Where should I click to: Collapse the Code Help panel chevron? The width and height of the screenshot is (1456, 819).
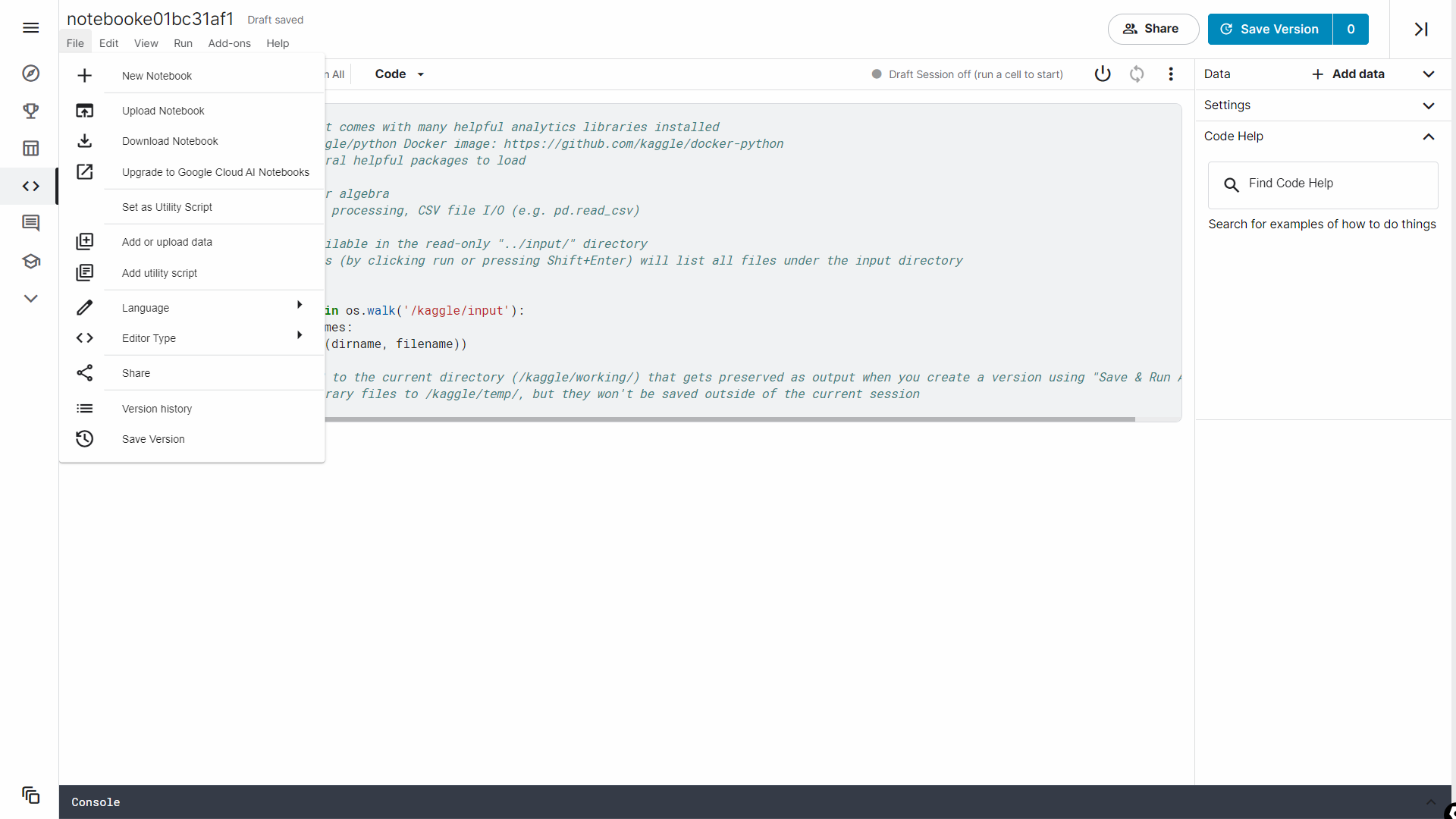pyautogui.click(x=1429, y=136)
